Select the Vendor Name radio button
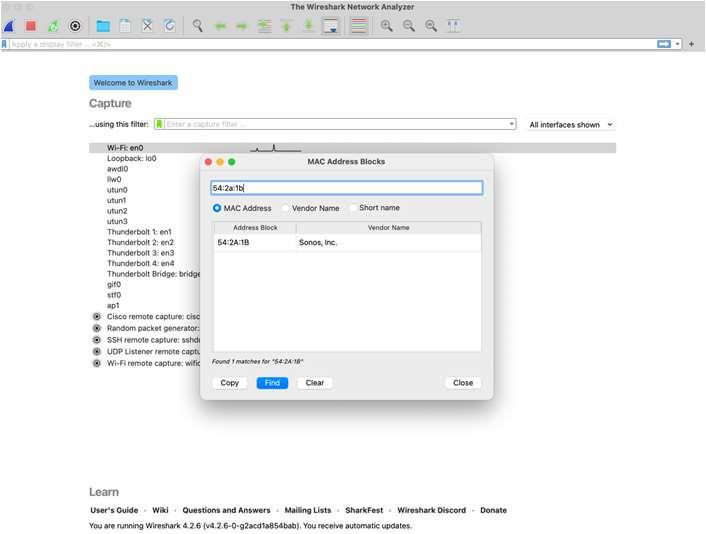 point(285,208)
